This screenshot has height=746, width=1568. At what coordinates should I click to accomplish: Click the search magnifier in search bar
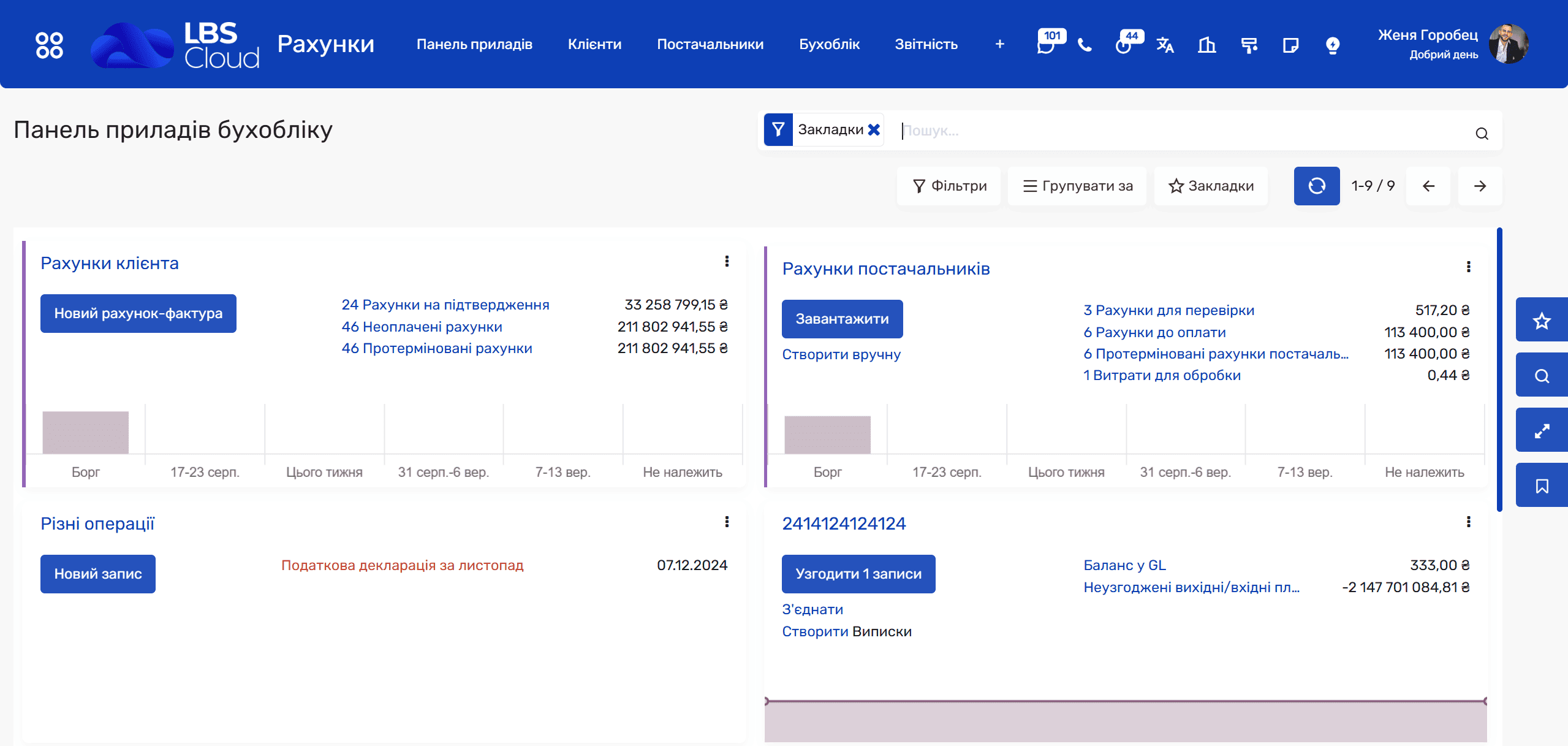pyautogui.click(x=1482, y=133)
